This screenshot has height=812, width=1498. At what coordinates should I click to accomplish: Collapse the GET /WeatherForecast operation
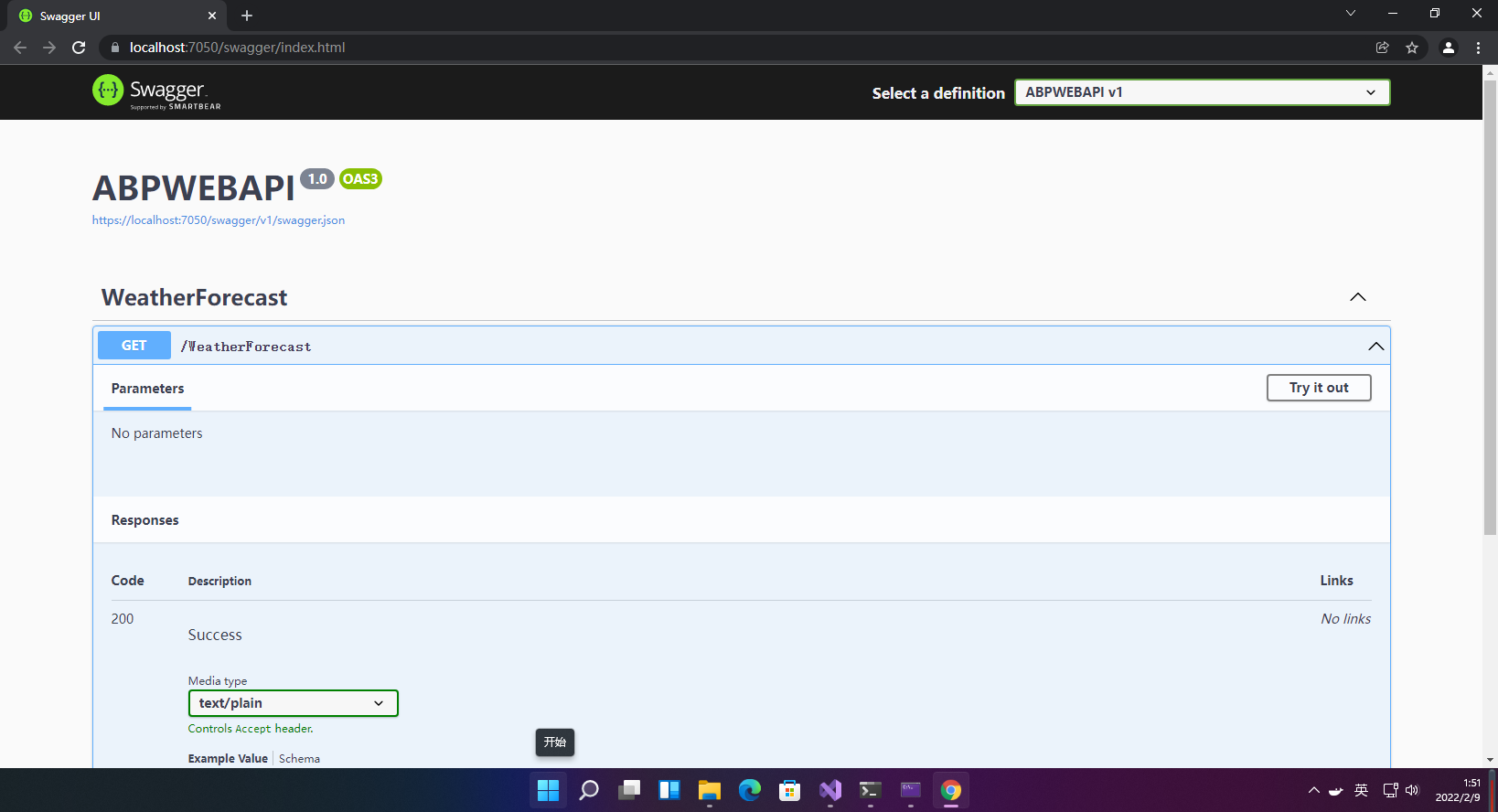coord(1375,346)
